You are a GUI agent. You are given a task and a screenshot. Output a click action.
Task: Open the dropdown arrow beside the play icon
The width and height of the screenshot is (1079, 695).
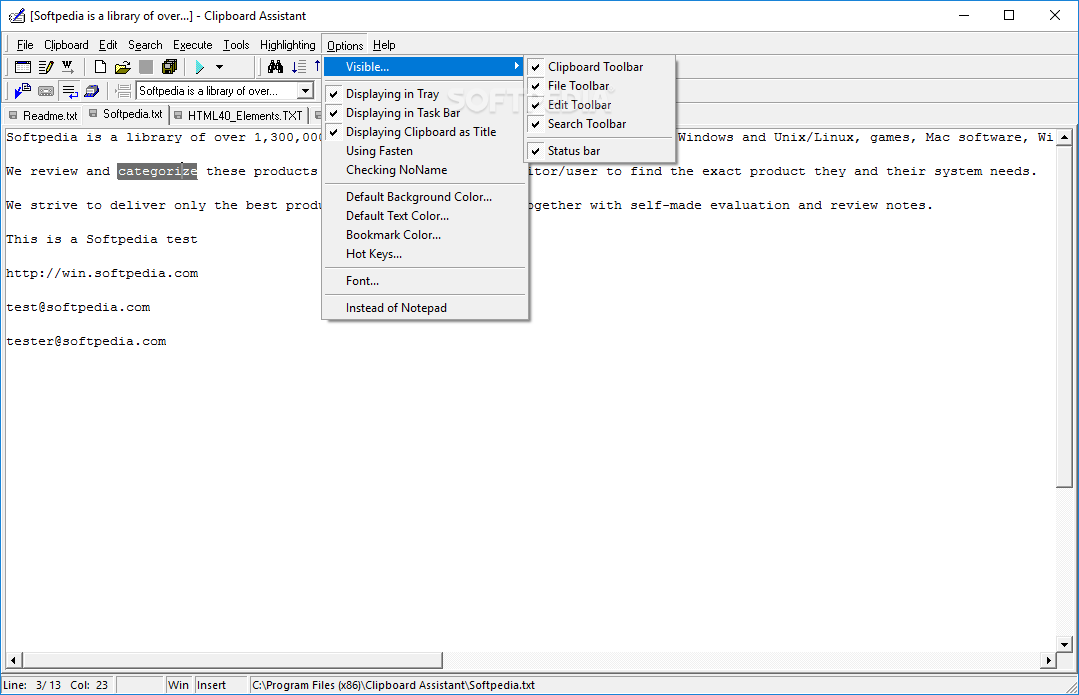pos(220,67)
